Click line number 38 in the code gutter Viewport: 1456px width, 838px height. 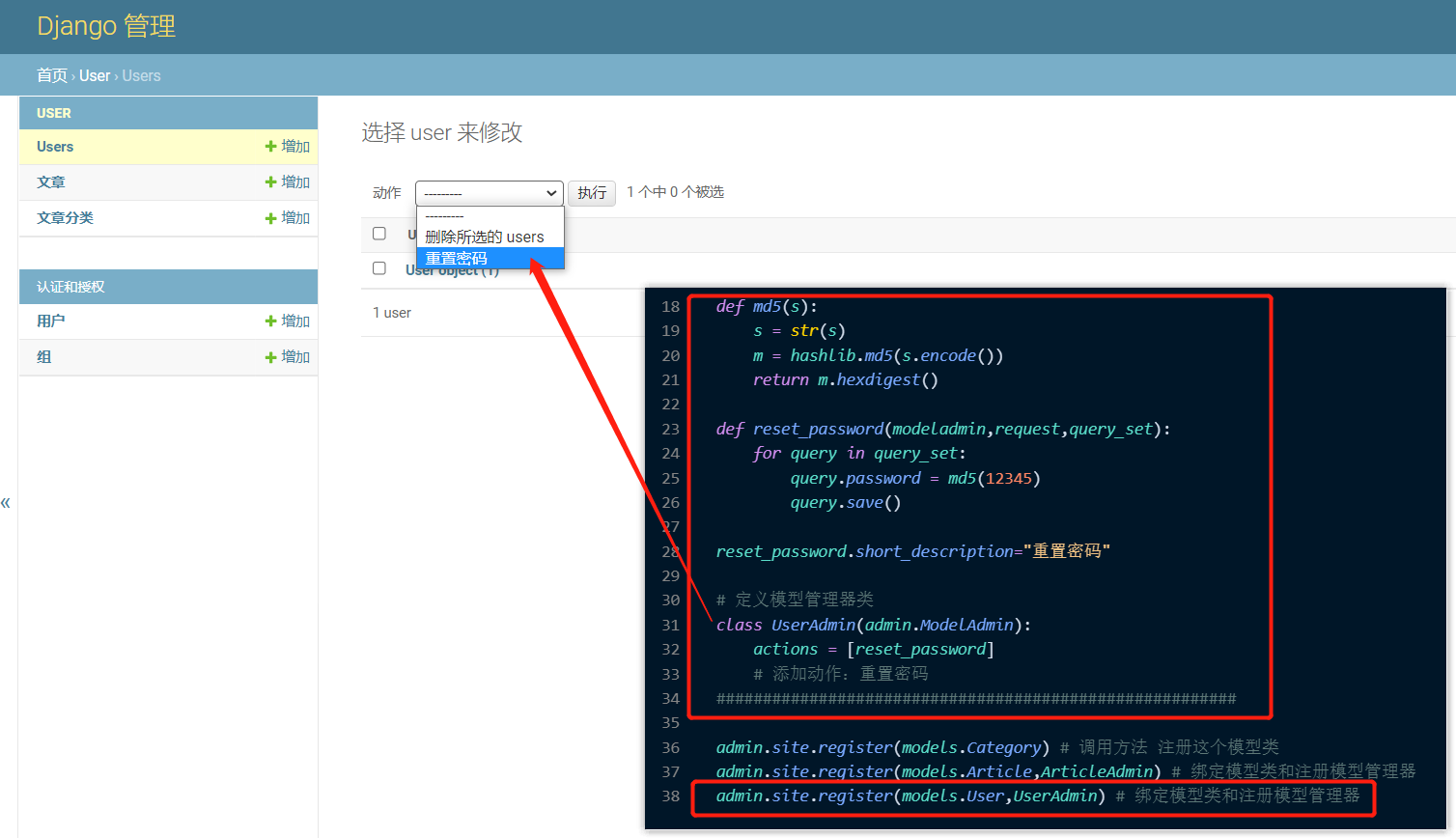(x=671, y=796)
